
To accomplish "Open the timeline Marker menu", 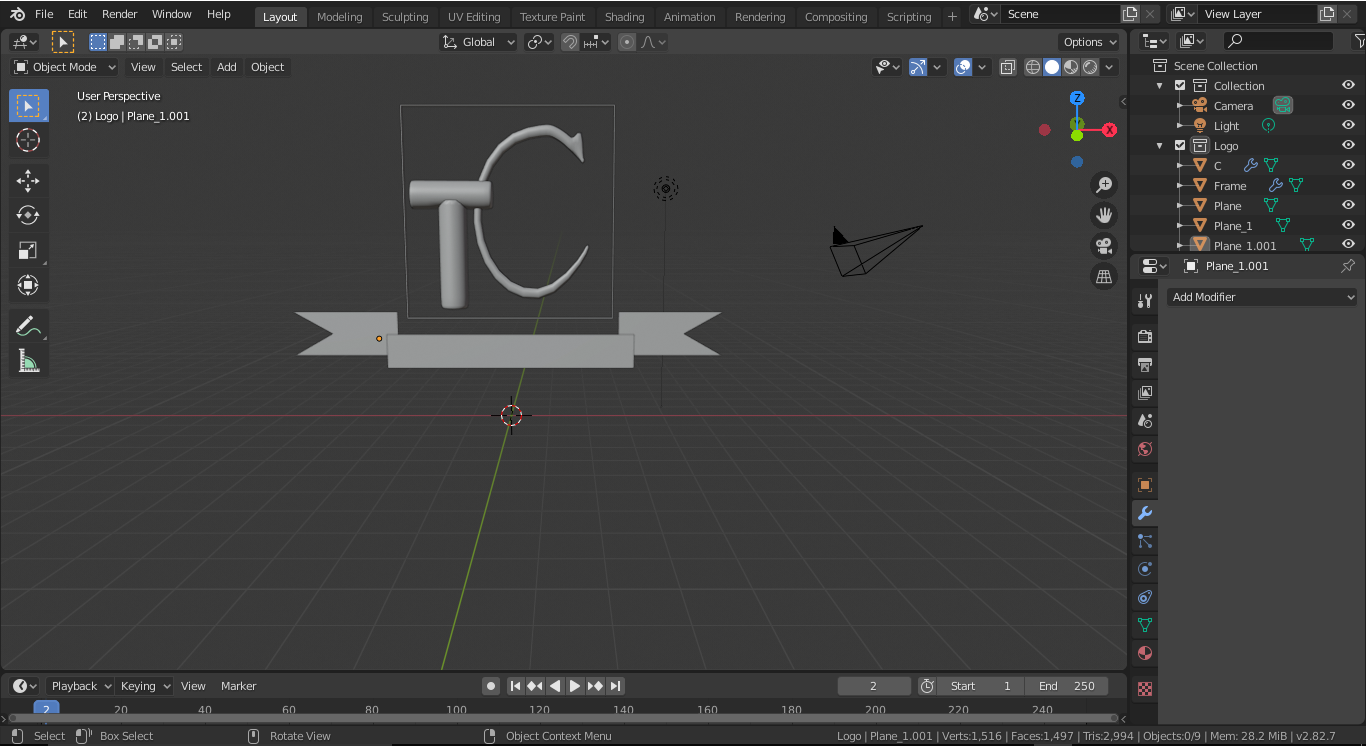I will pos(239,686).
